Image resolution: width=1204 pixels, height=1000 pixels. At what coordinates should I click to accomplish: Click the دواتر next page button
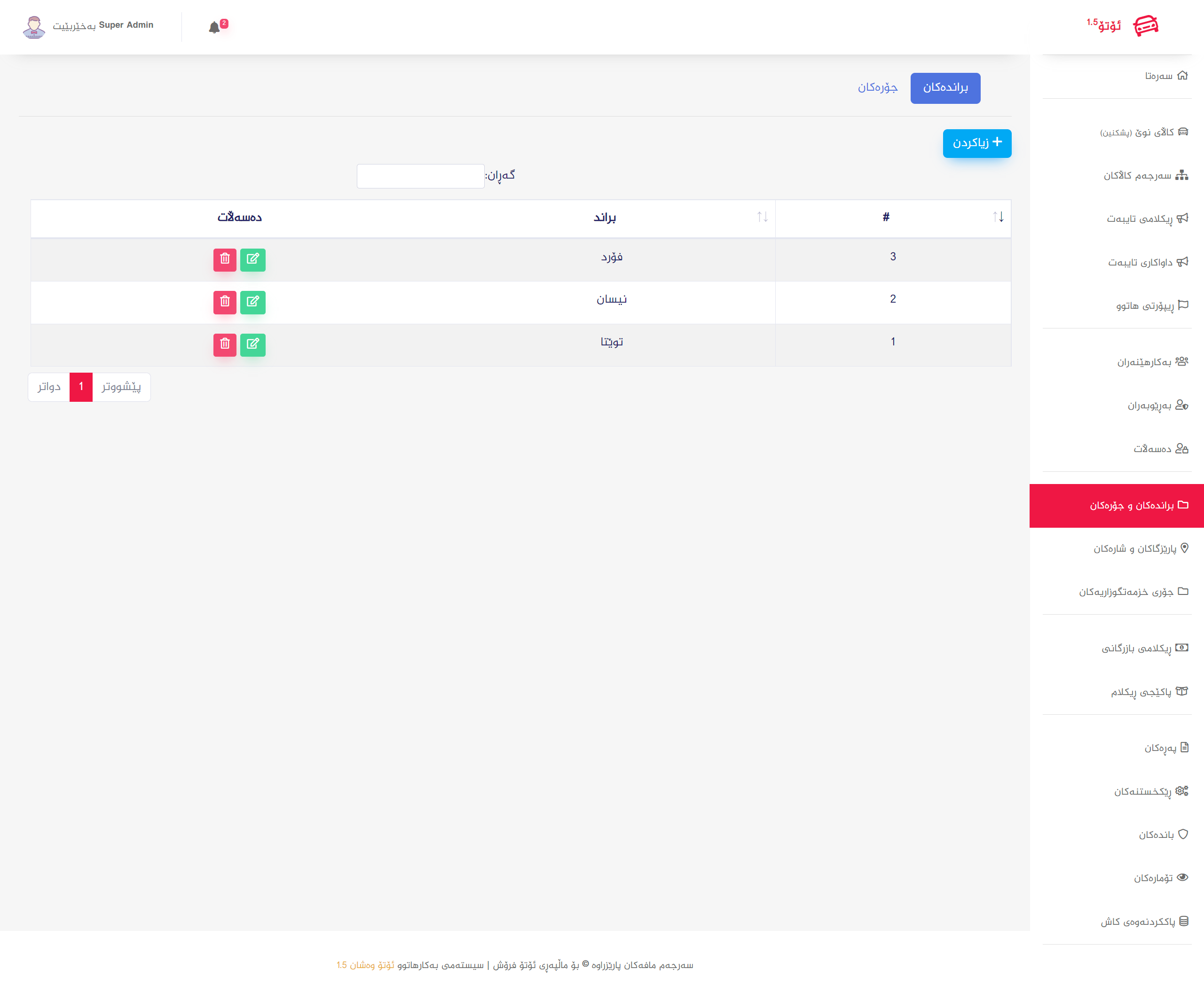pos(49,387)
